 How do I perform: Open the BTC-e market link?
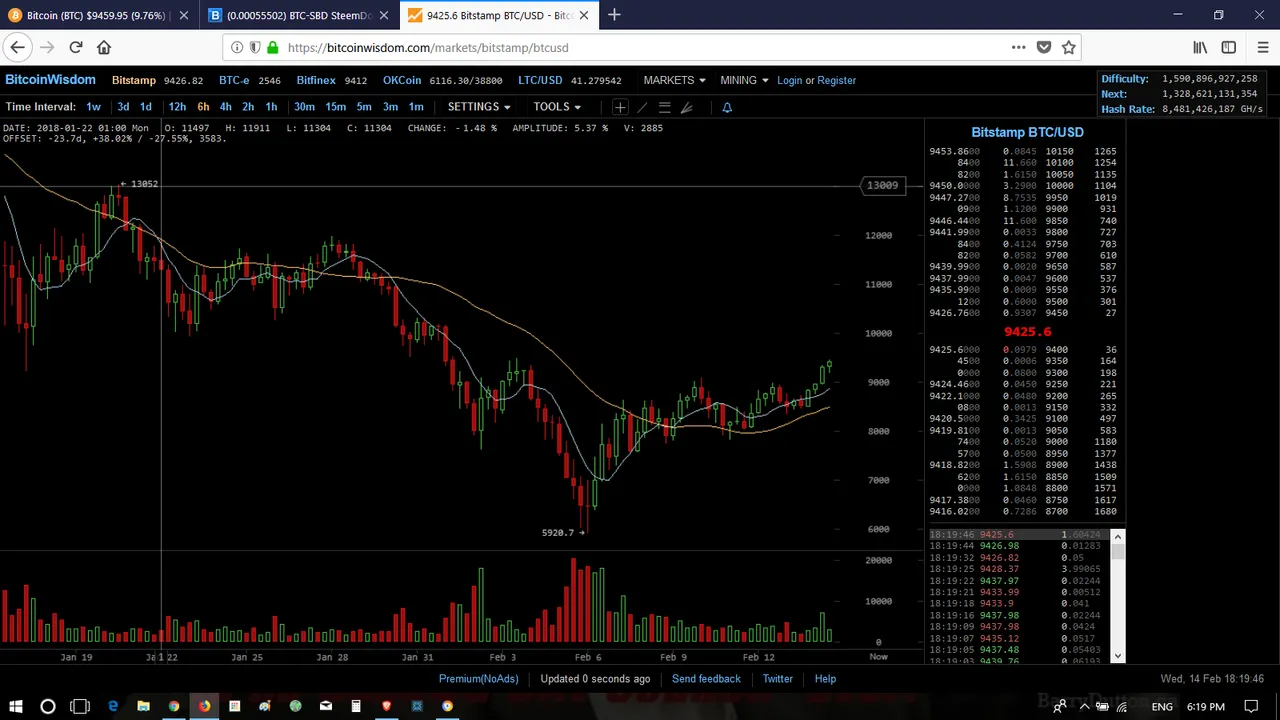coord(234,80)
